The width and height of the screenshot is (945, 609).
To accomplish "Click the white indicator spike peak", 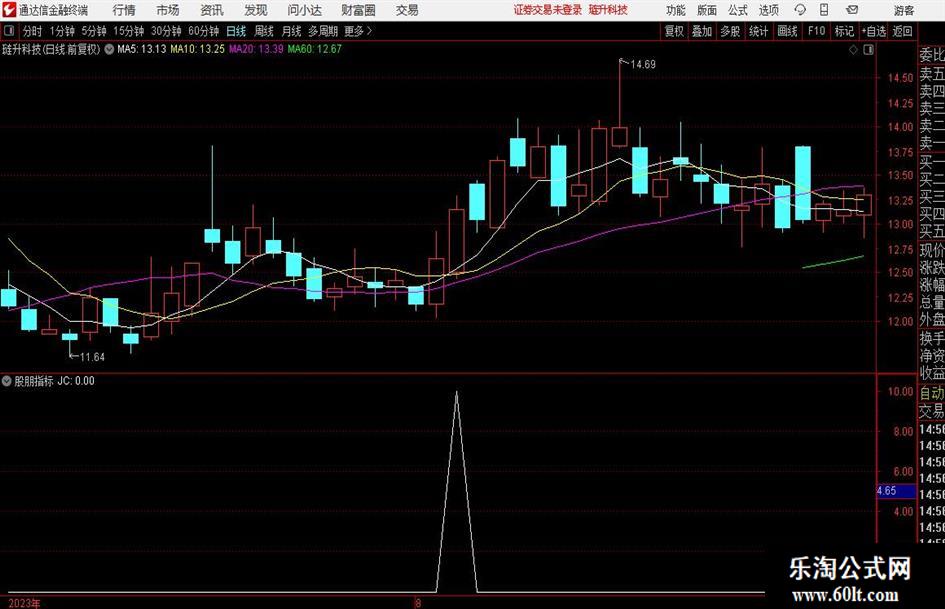I will (x=457, y=393).
